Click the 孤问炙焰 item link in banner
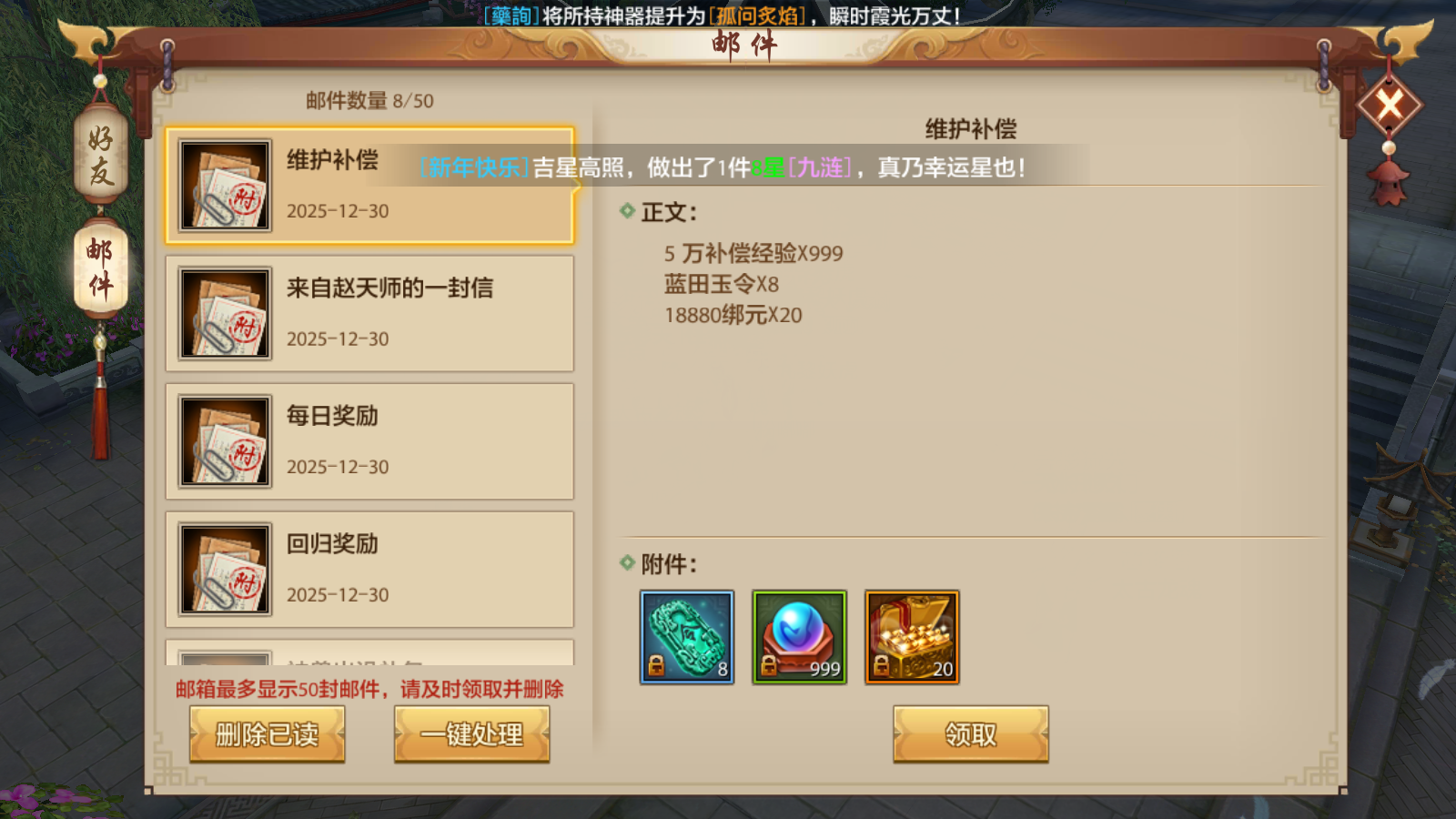The image size is (1456, 819). (757, 15)
